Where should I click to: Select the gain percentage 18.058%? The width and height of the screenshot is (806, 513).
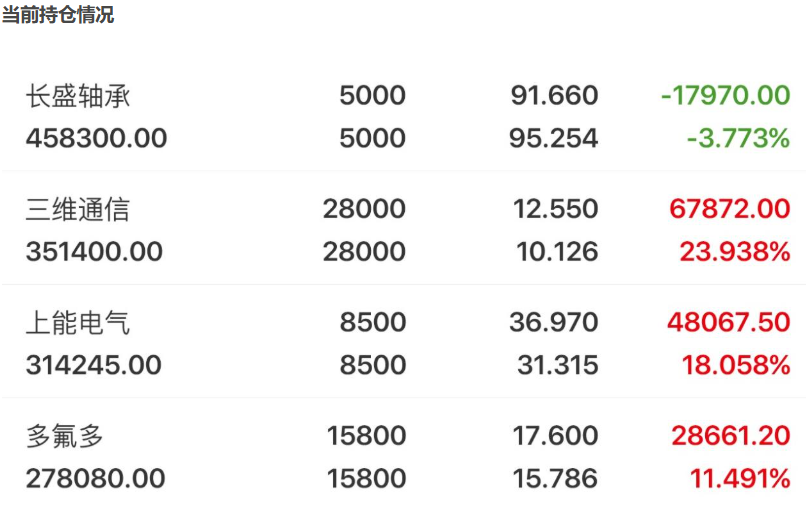pos(736,365)
